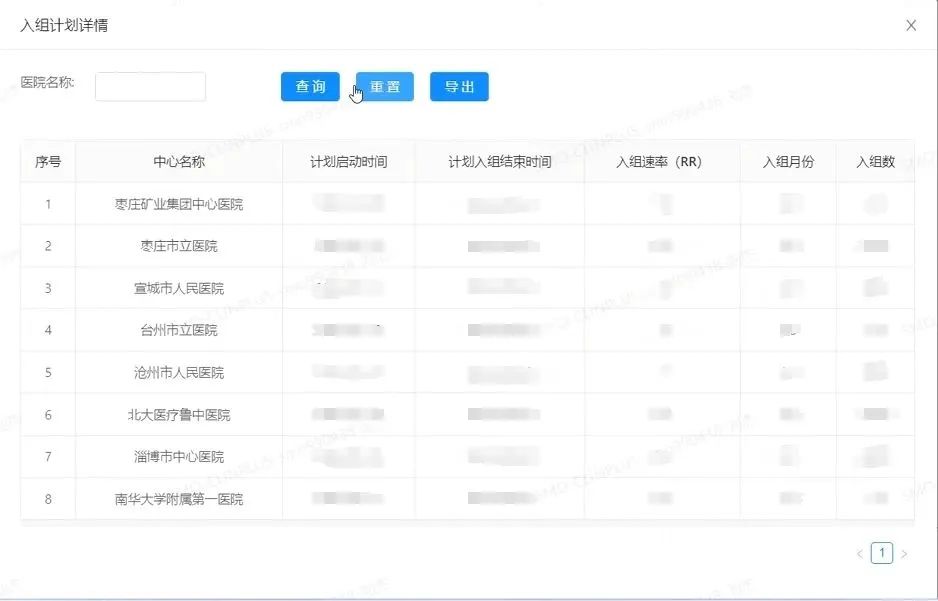Screen dimensions: 938x601
Task: Select the 北大医疗鲁中医院 row
Action: coord(467,414)
